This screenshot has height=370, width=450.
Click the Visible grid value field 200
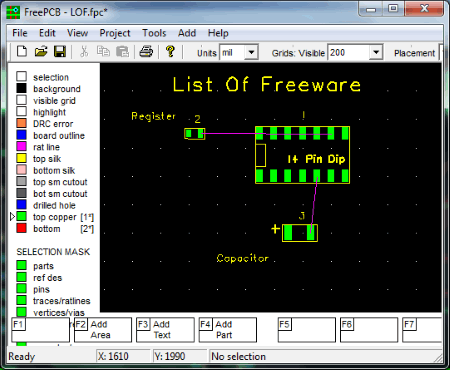(x=349, y=52)
